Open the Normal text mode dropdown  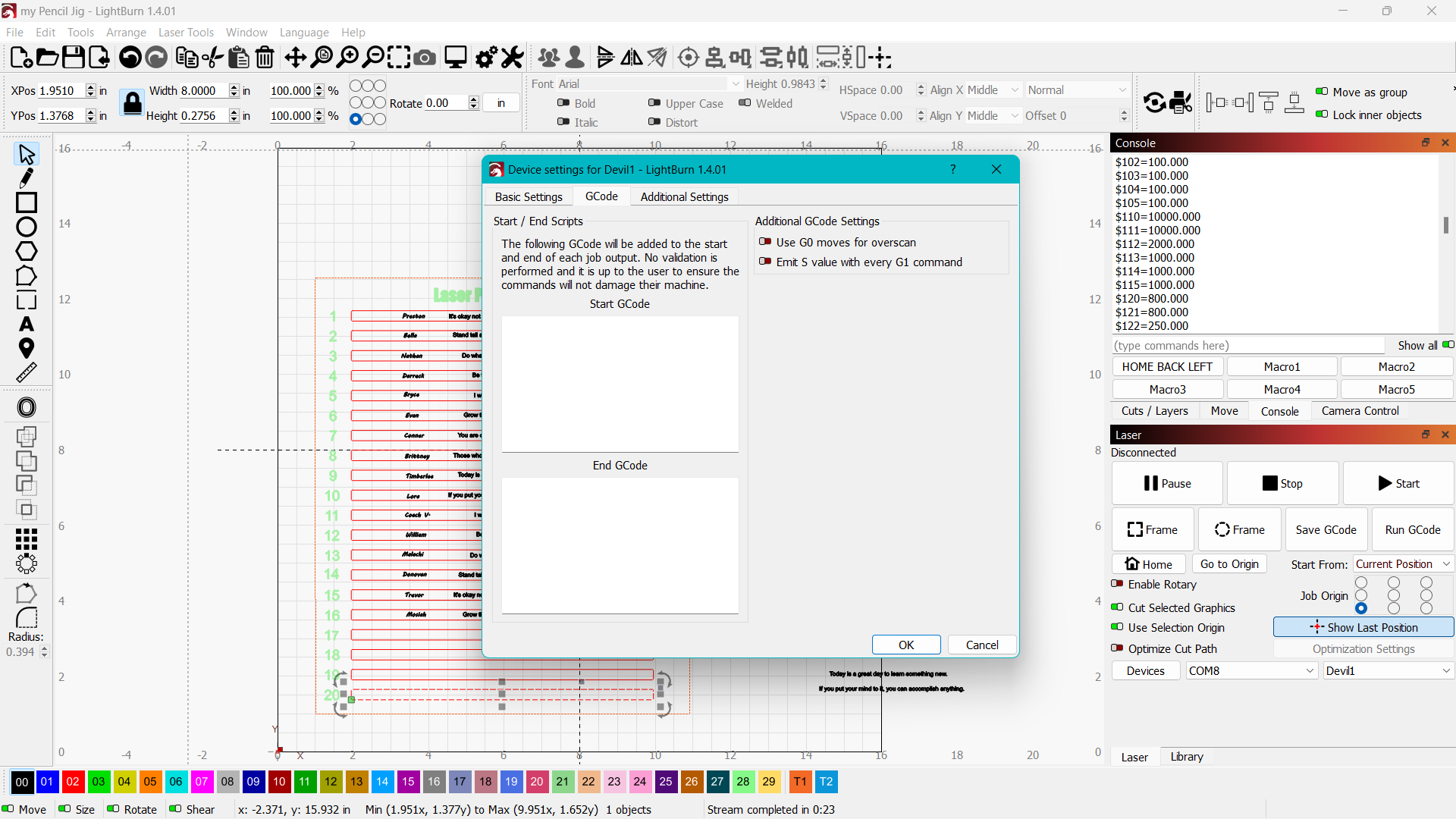point(1078,89)
